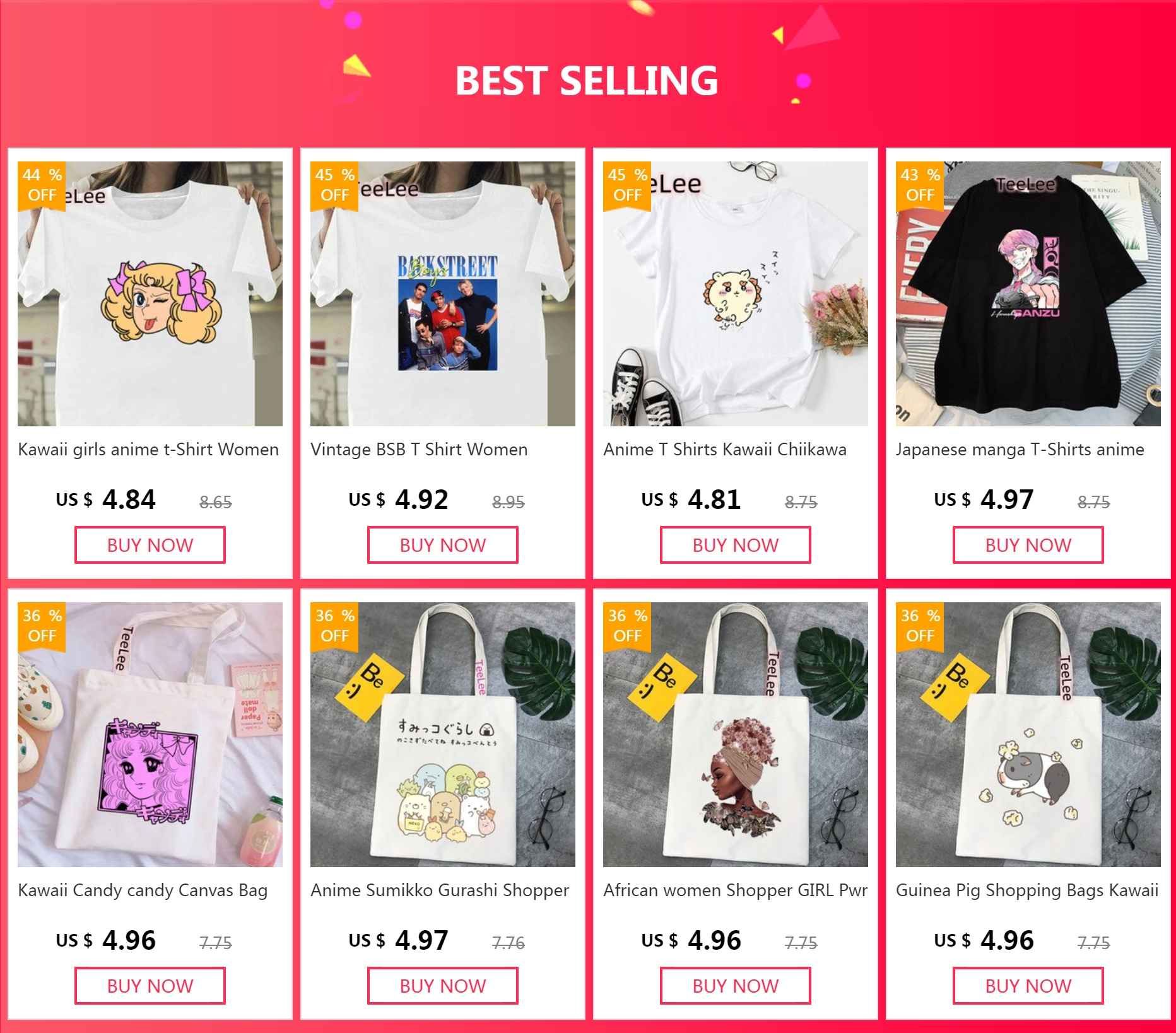Click the 43% OFF badge on the manga shirt
Image resolution: width=1176 pixels, height=1033 pixels.
coord(920,185)
